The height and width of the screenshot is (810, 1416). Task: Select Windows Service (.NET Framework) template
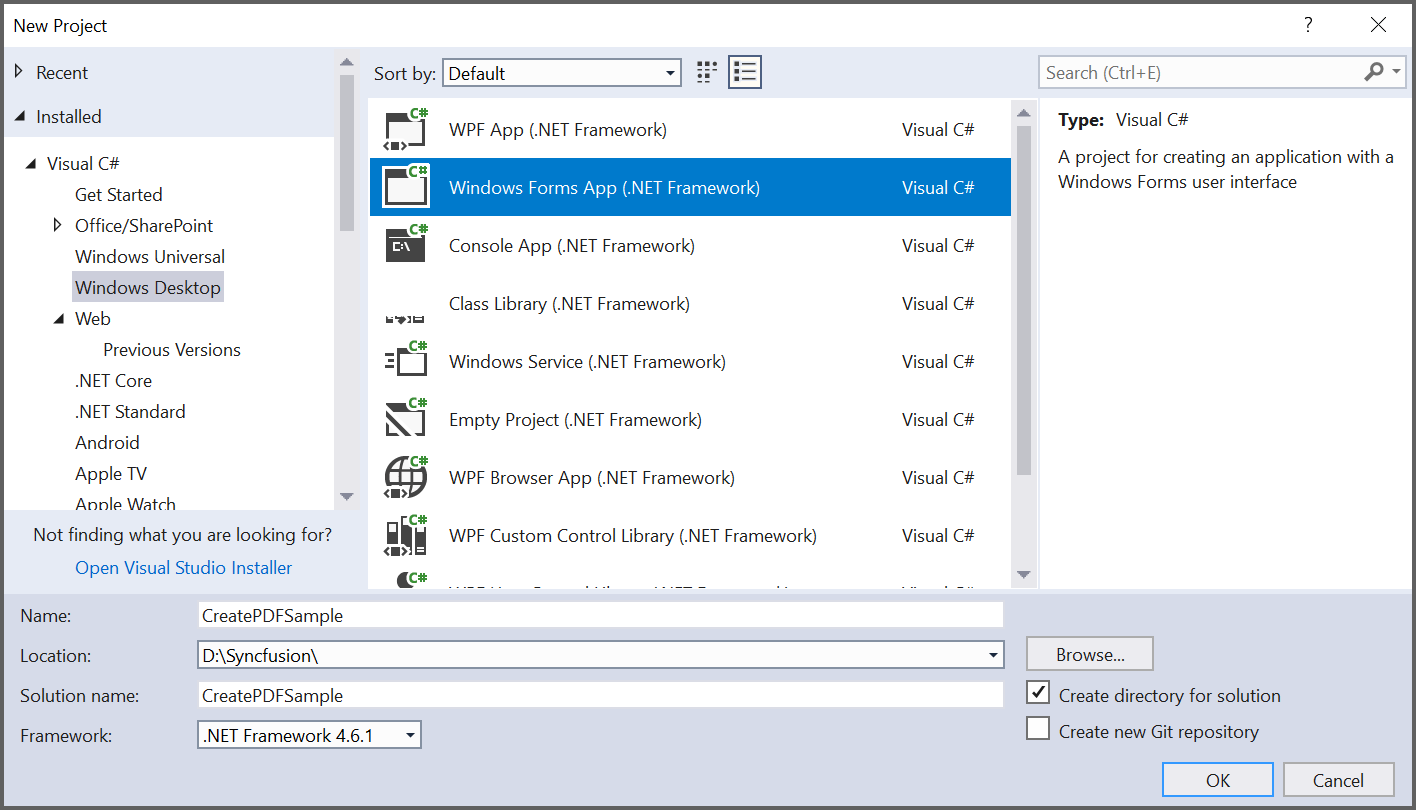pos(690,362)
